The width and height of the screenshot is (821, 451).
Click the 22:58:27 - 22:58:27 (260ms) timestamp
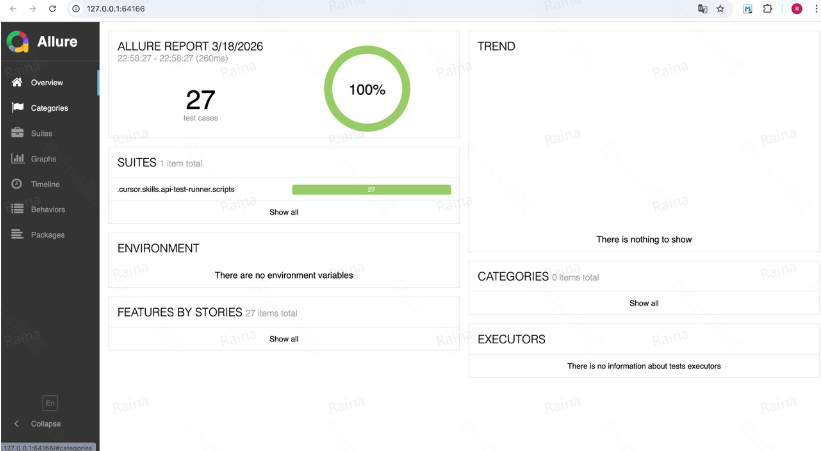coord(173,58)
